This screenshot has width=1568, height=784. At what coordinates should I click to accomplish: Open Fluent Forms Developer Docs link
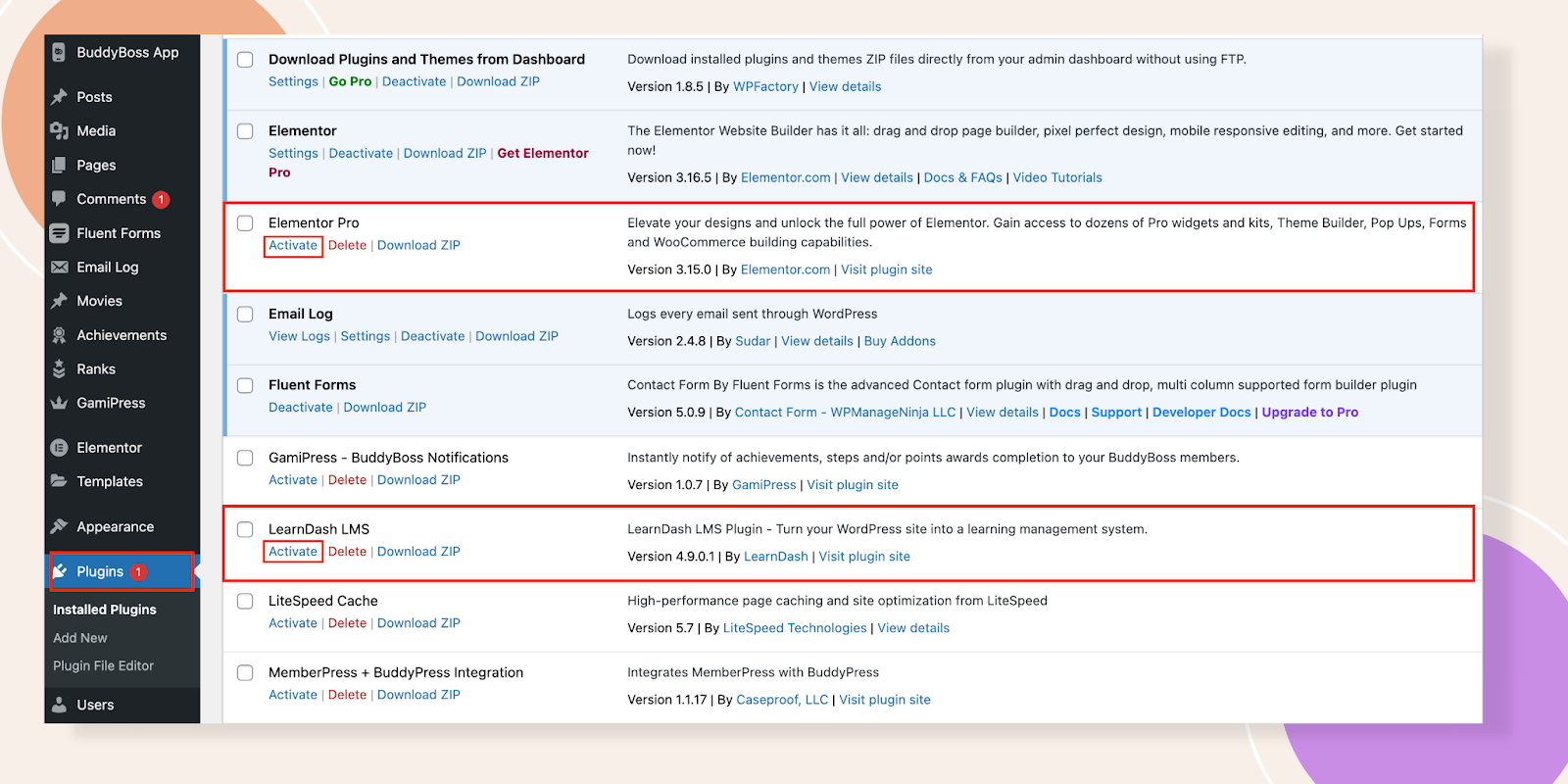tap(1201, 413)
